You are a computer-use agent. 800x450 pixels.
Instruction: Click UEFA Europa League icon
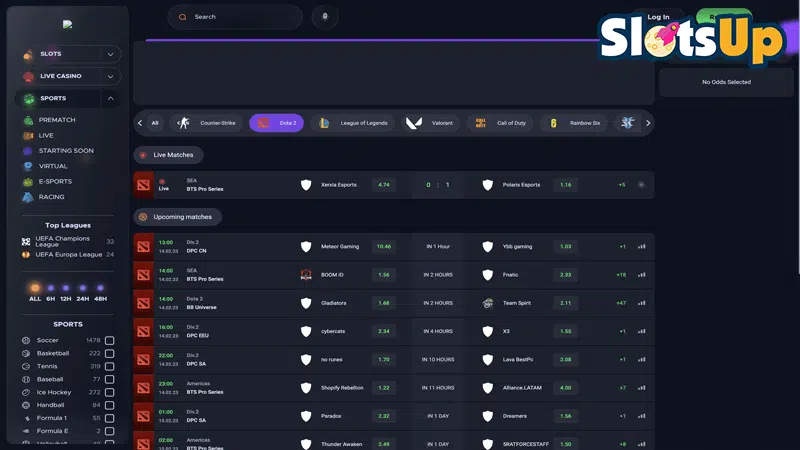click(x=26, y=255)
